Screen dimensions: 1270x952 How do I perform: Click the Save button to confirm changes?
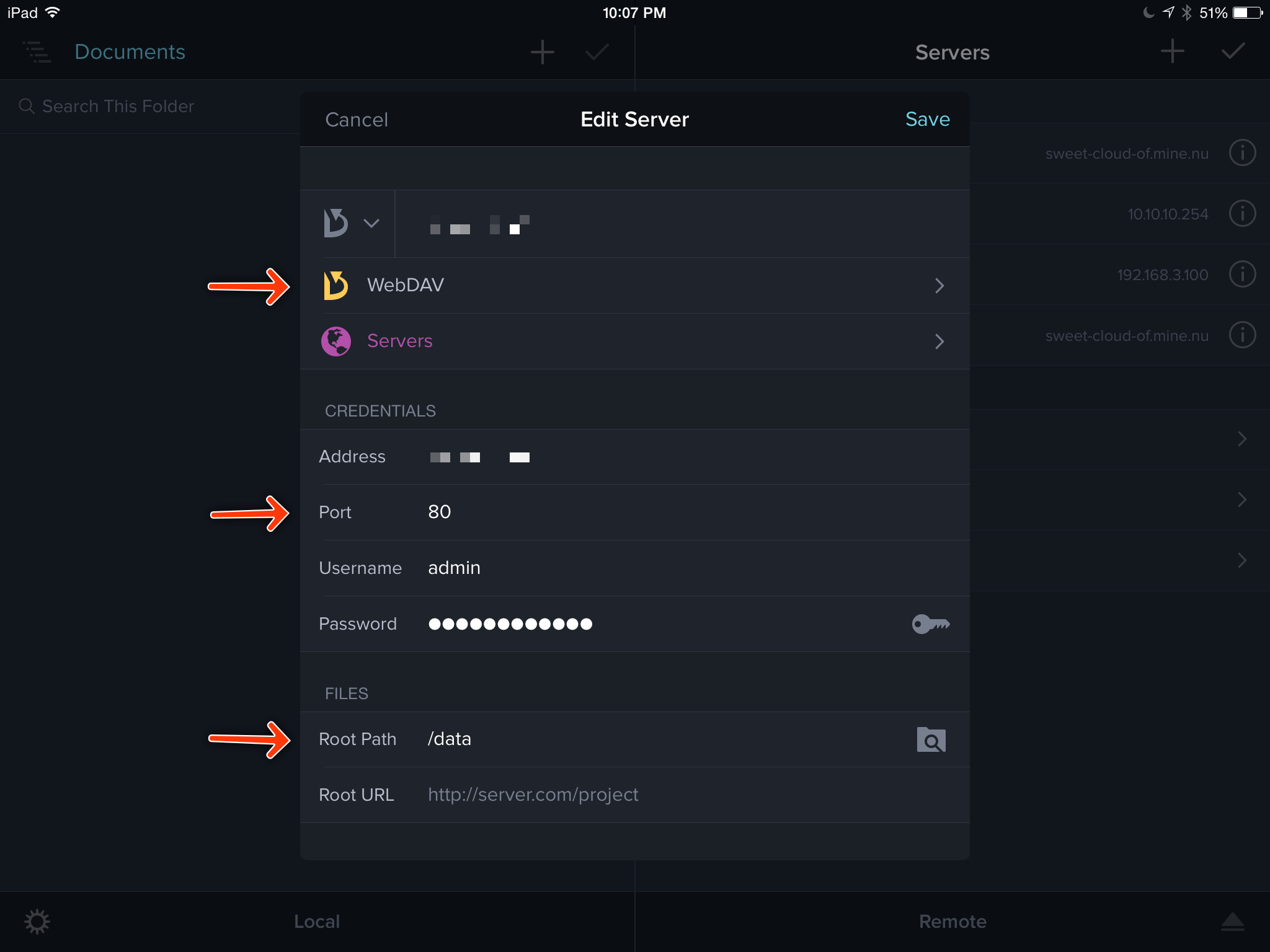(924, 119)
